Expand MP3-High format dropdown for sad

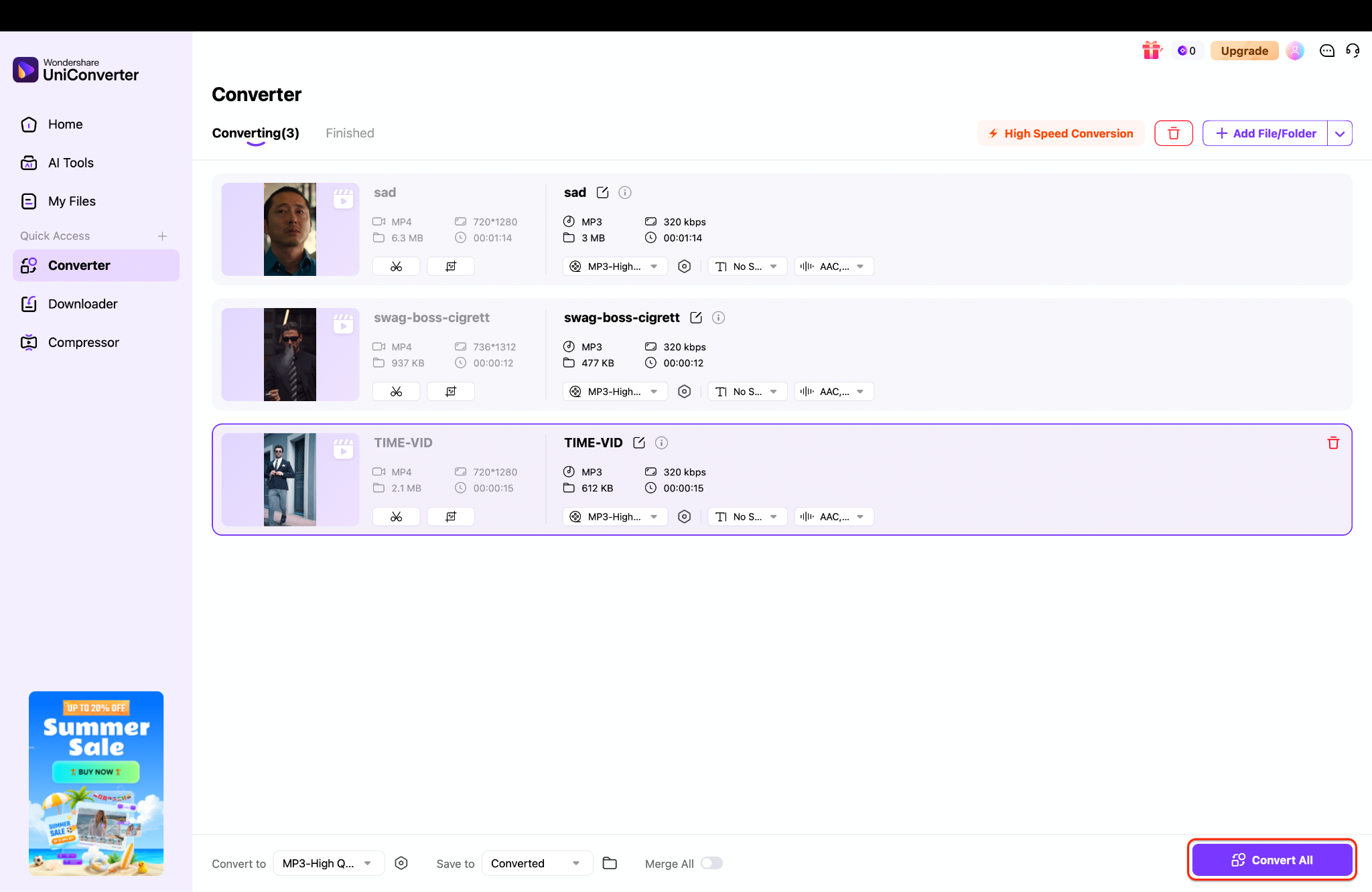615,267
